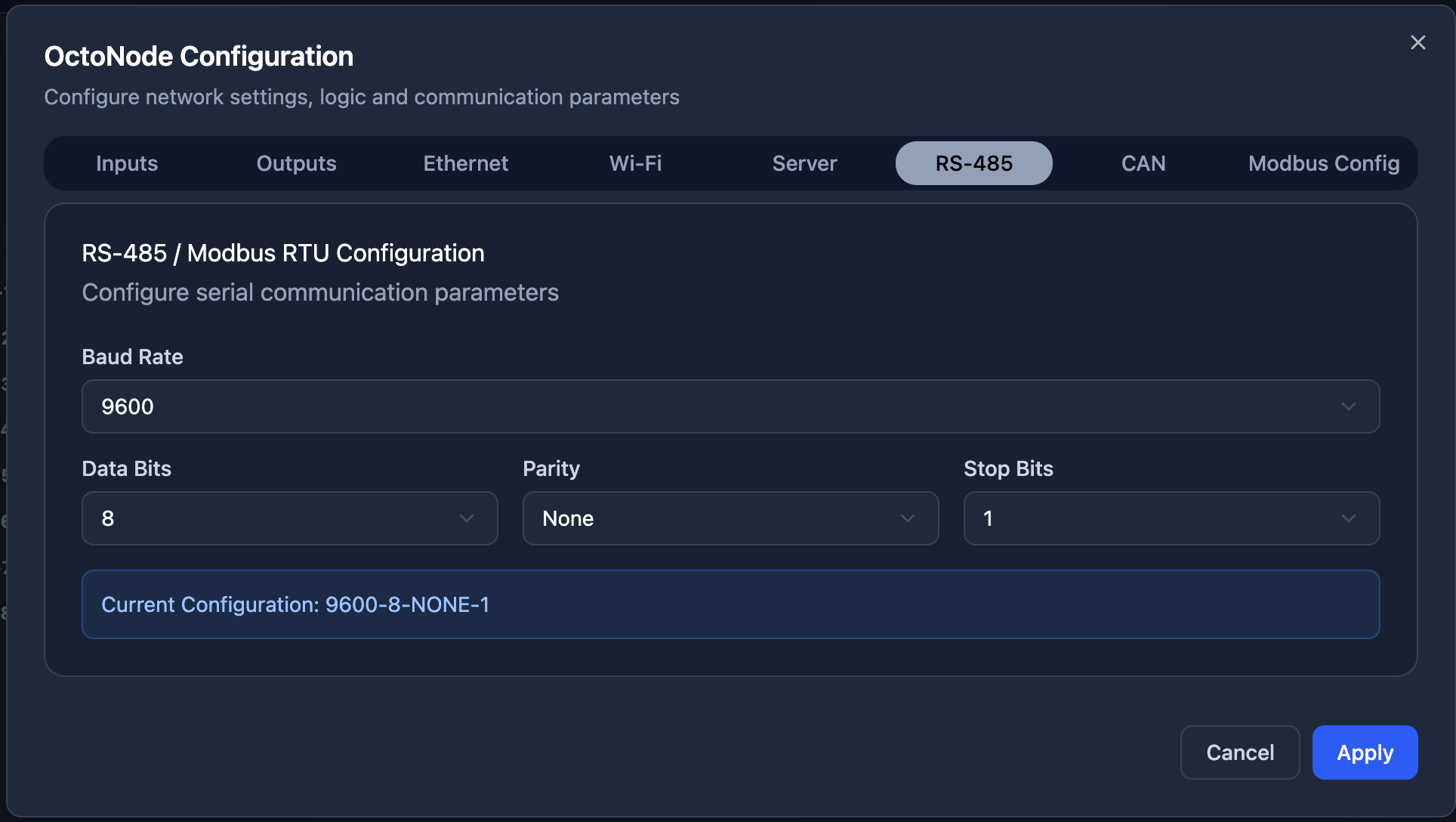The height and width of the screenshot is (822, 1456).
Task: Click the Parity chevron arrow
Action: 907,518
